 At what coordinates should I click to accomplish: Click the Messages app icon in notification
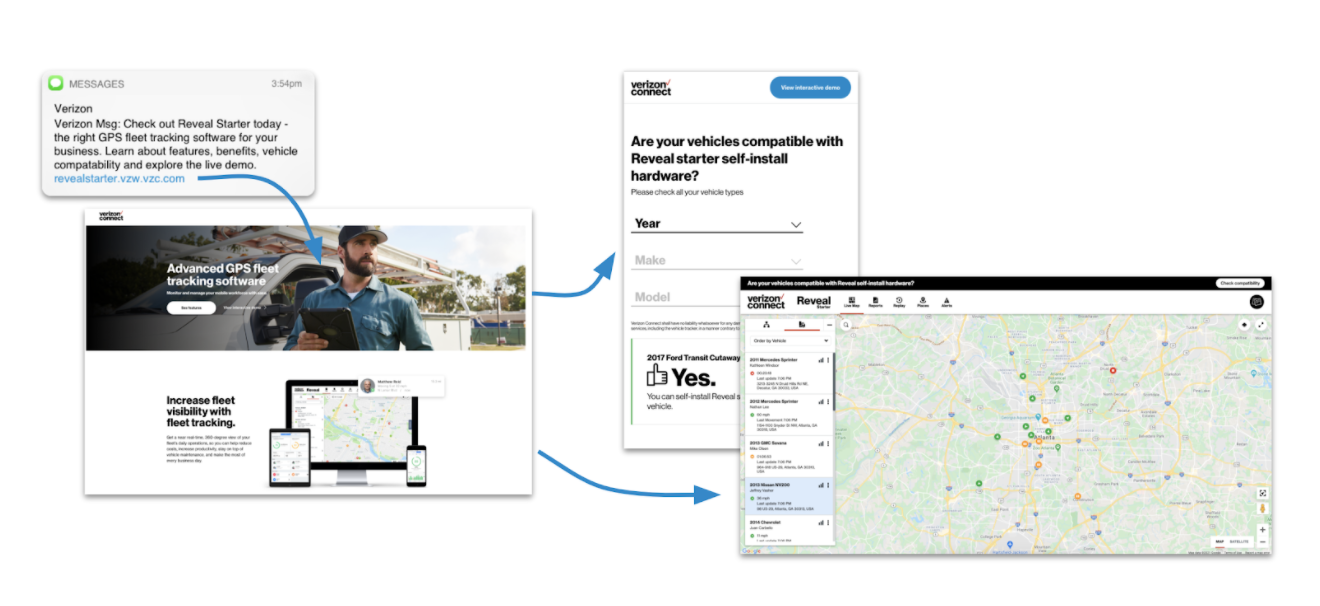click(56, 83)
